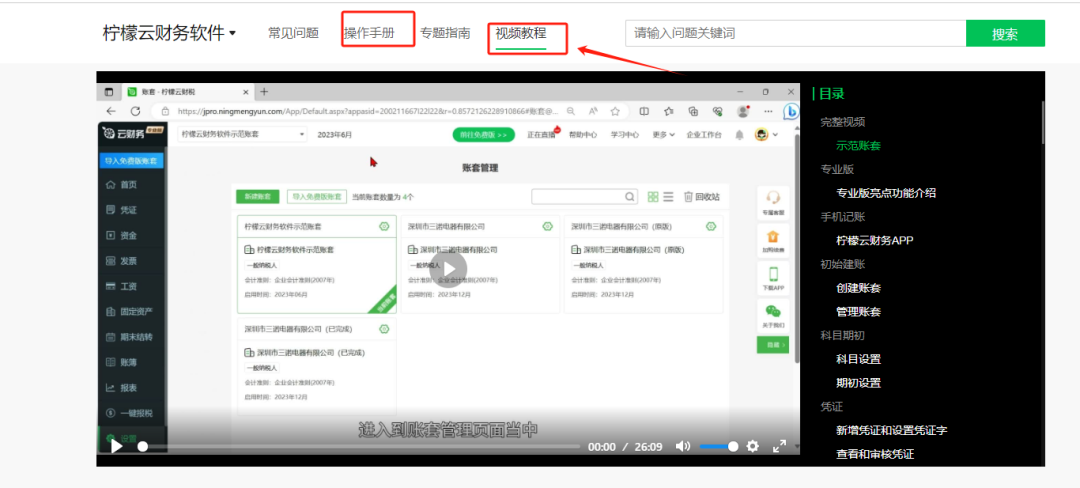The height and width of the screenshot is (488, 1080).
Task: Focus the 请输入问题关键词 search field
Action: click(796, 33)
